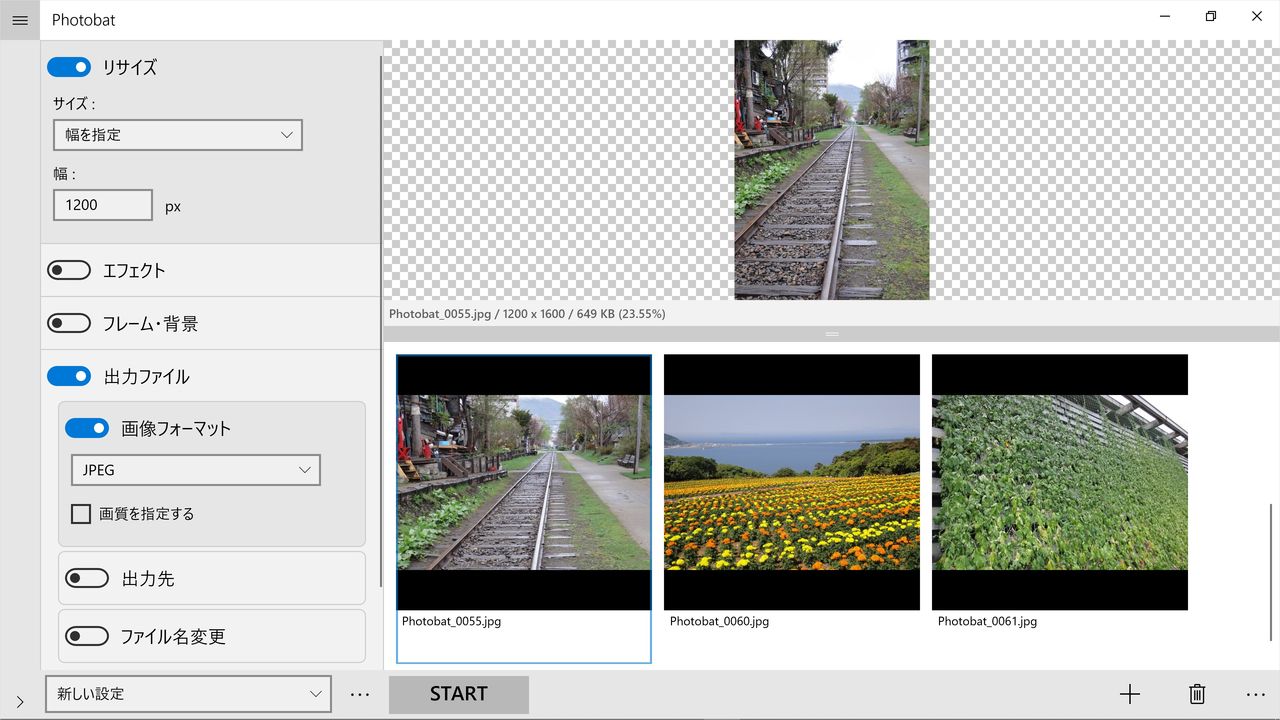Select the Photobat_0055.jpg railway thumbnail
1280x720 pixels.
(524, 482)
